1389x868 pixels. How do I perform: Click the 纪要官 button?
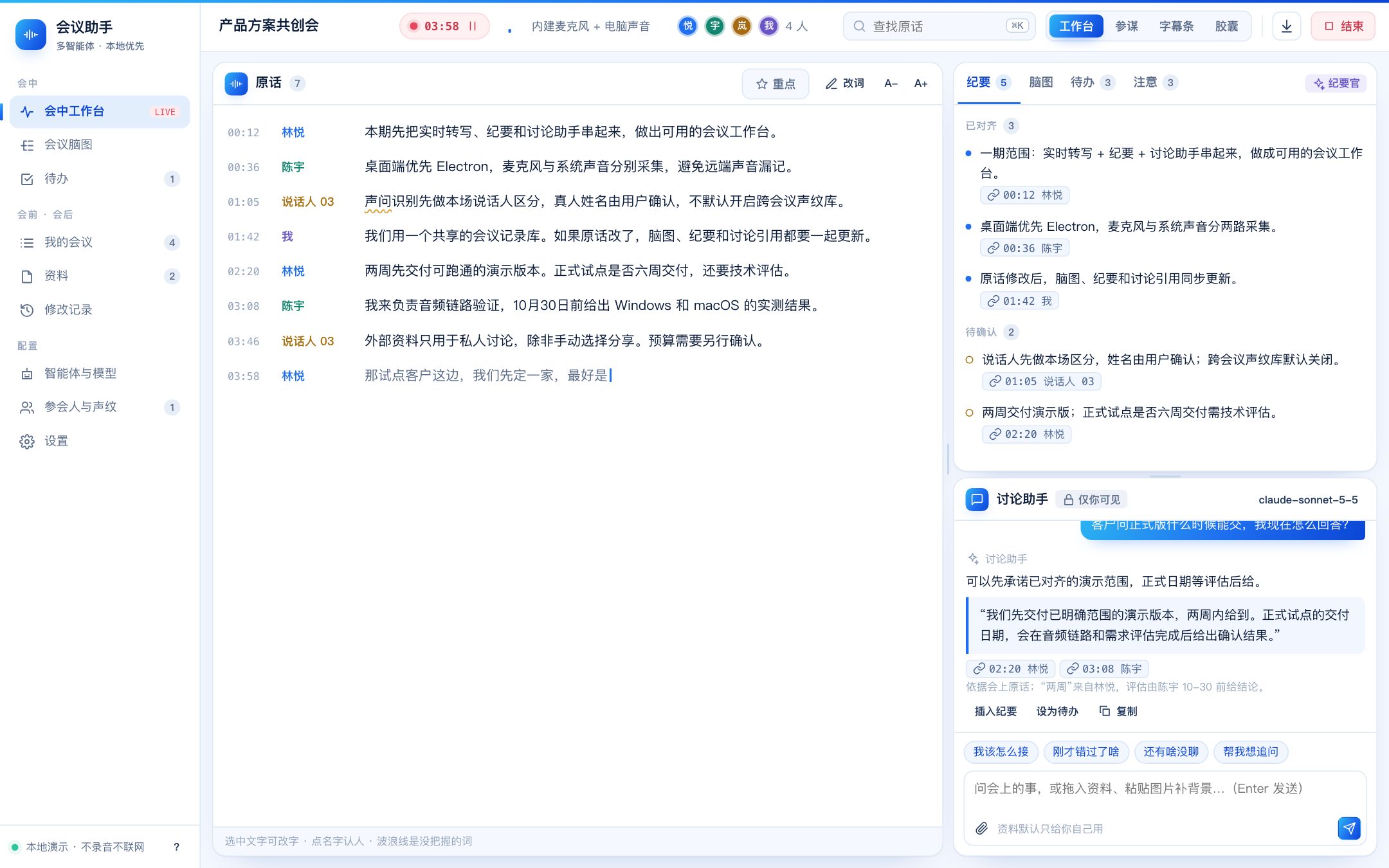tap(1336, 84)
